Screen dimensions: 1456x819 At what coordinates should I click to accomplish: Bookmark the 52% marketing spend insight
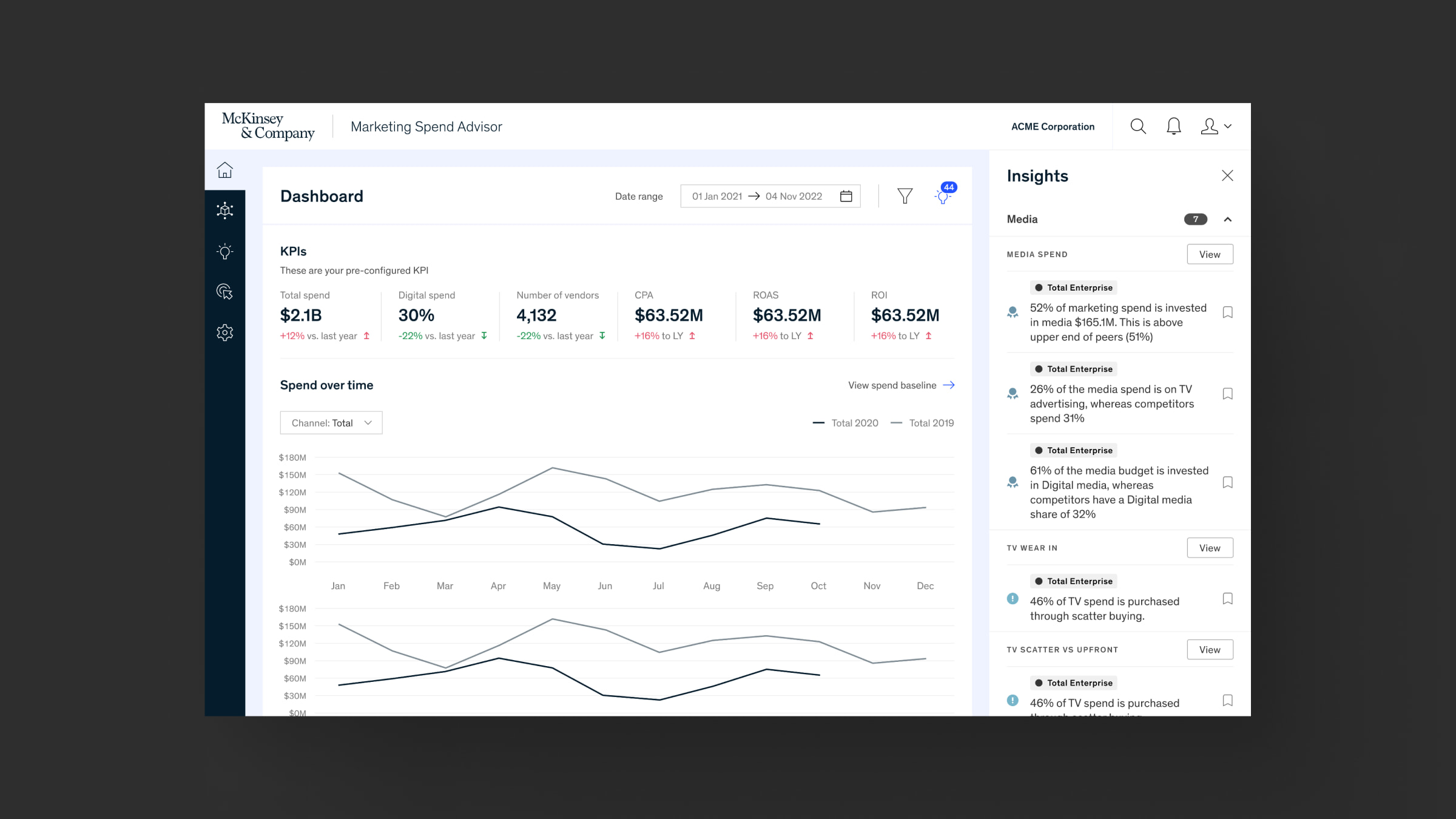coord(1227,312)
